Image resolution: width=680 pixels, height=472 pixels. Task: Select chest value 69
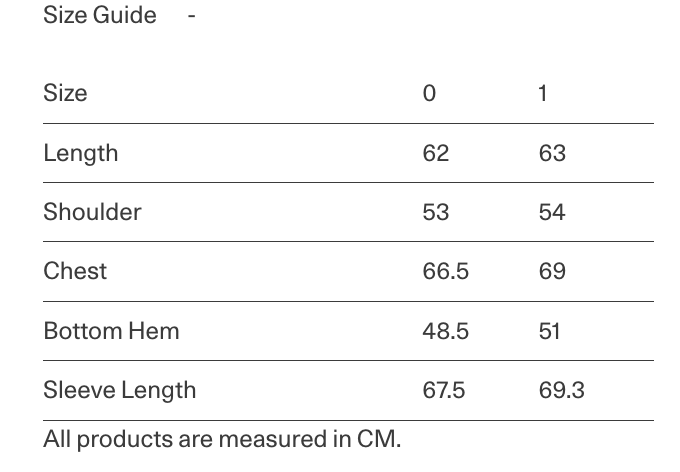coord(552,271)
